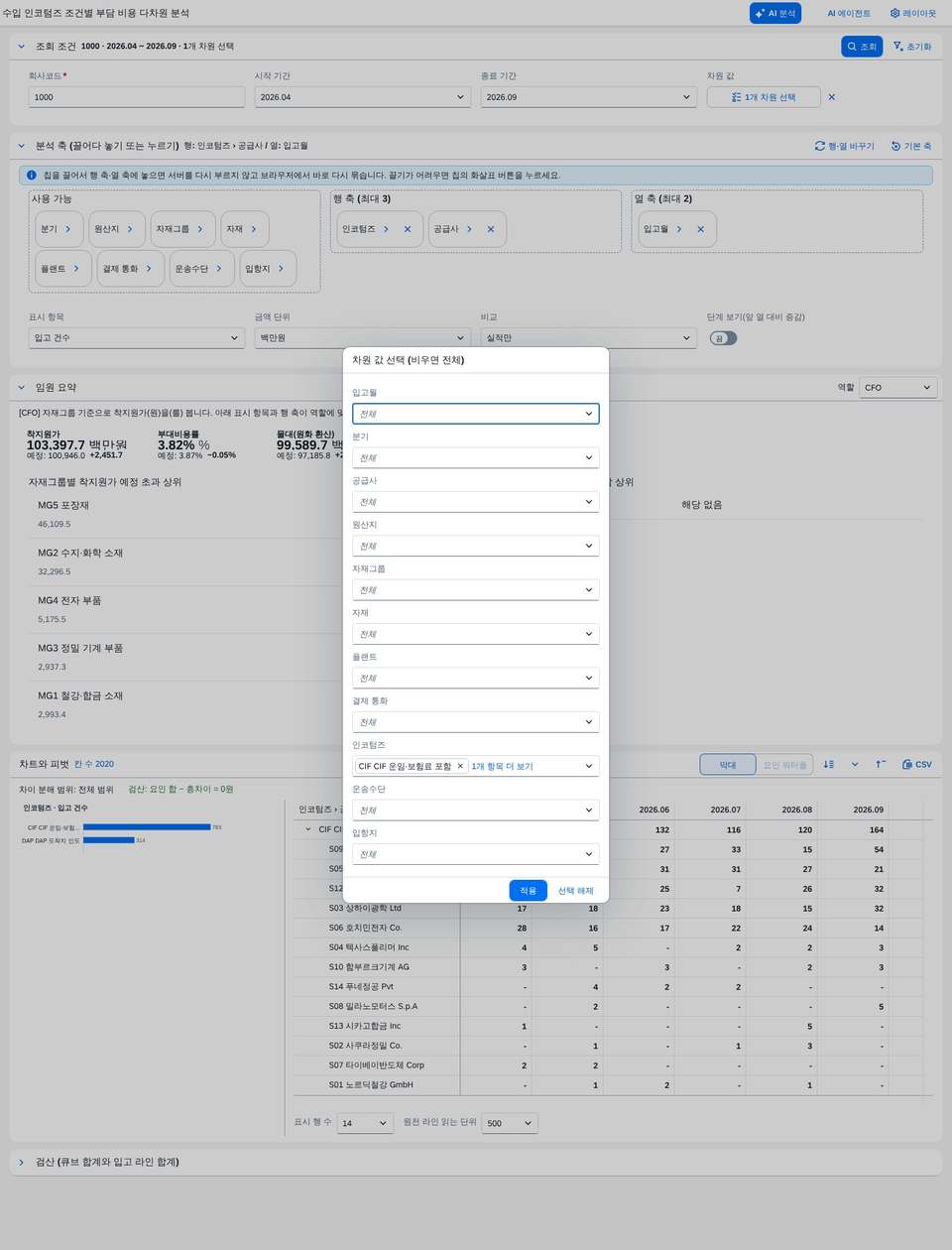Image resolution: width=952 pixels, height=1250 pixels.
Task: Click the 기본 축 button
Action: (911, 146)
